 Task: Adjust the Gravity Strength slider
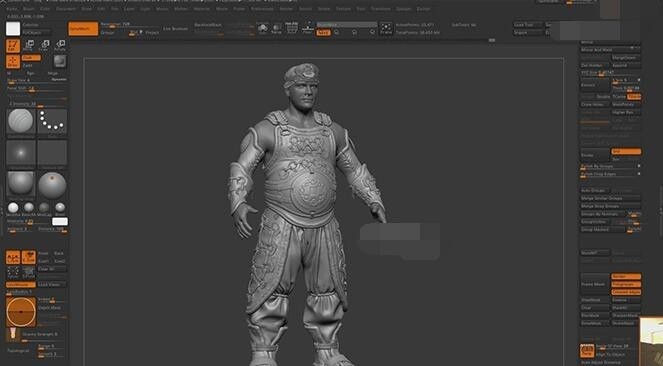click(44, 336)
